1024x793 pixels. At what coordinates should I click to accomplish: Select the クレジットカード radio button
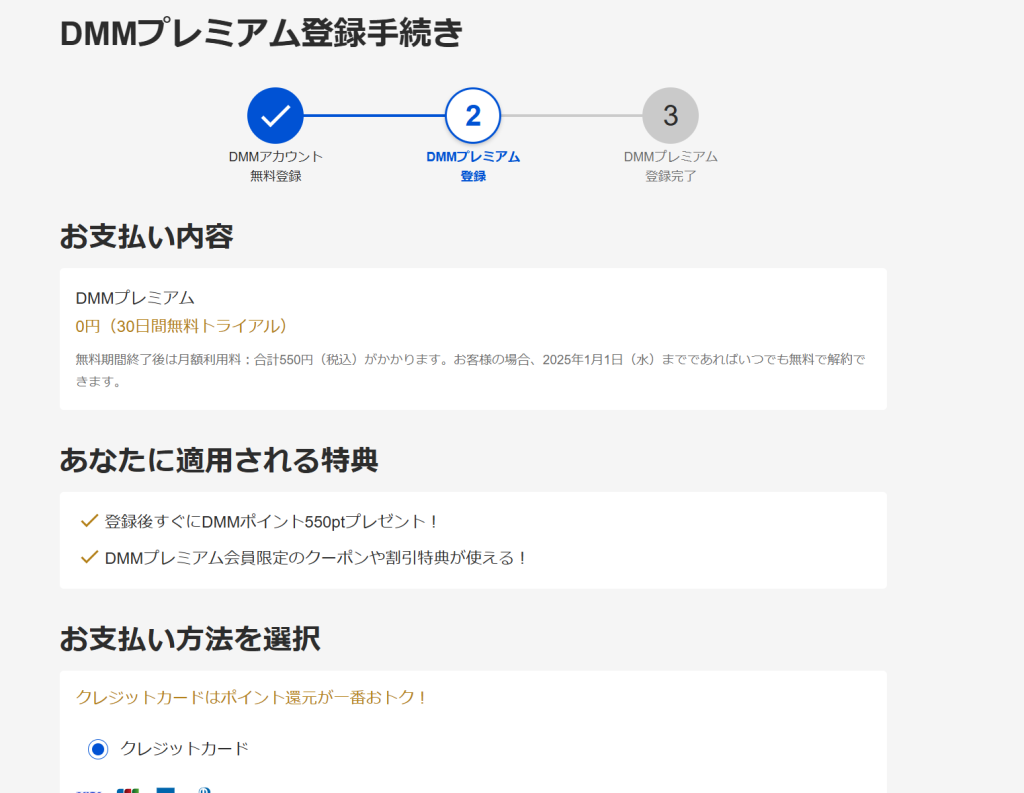pos(98,749)
